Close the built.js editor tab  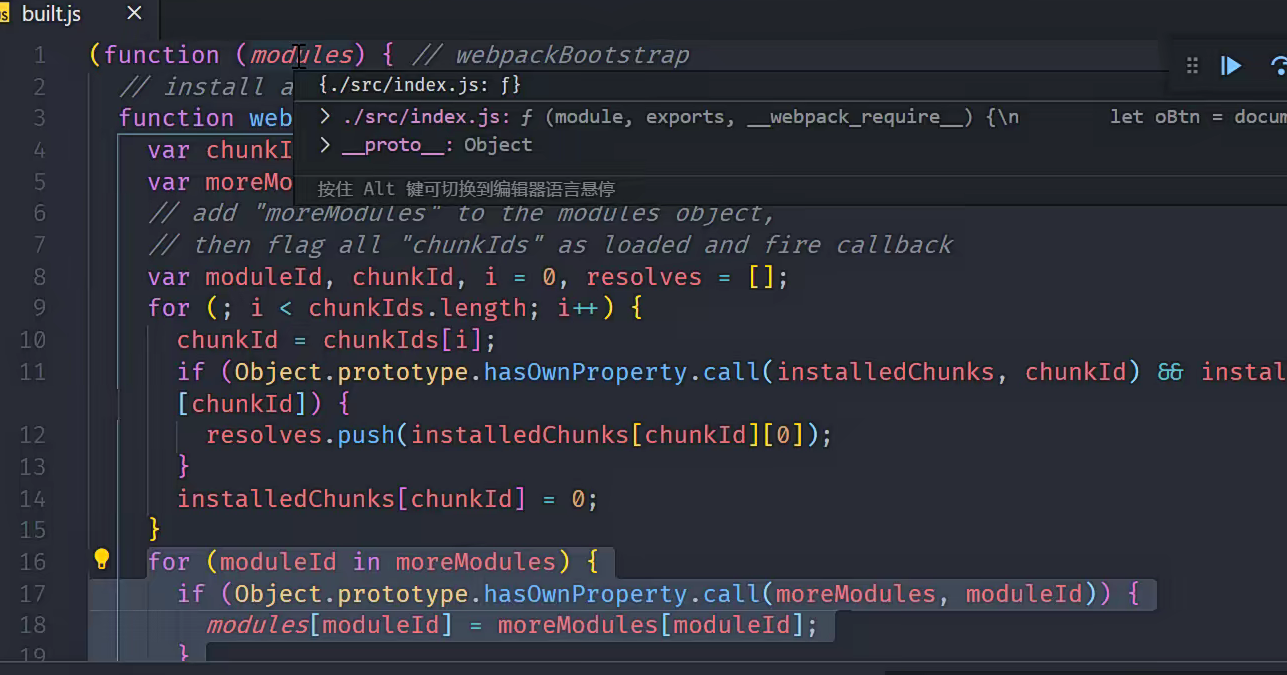135,14
